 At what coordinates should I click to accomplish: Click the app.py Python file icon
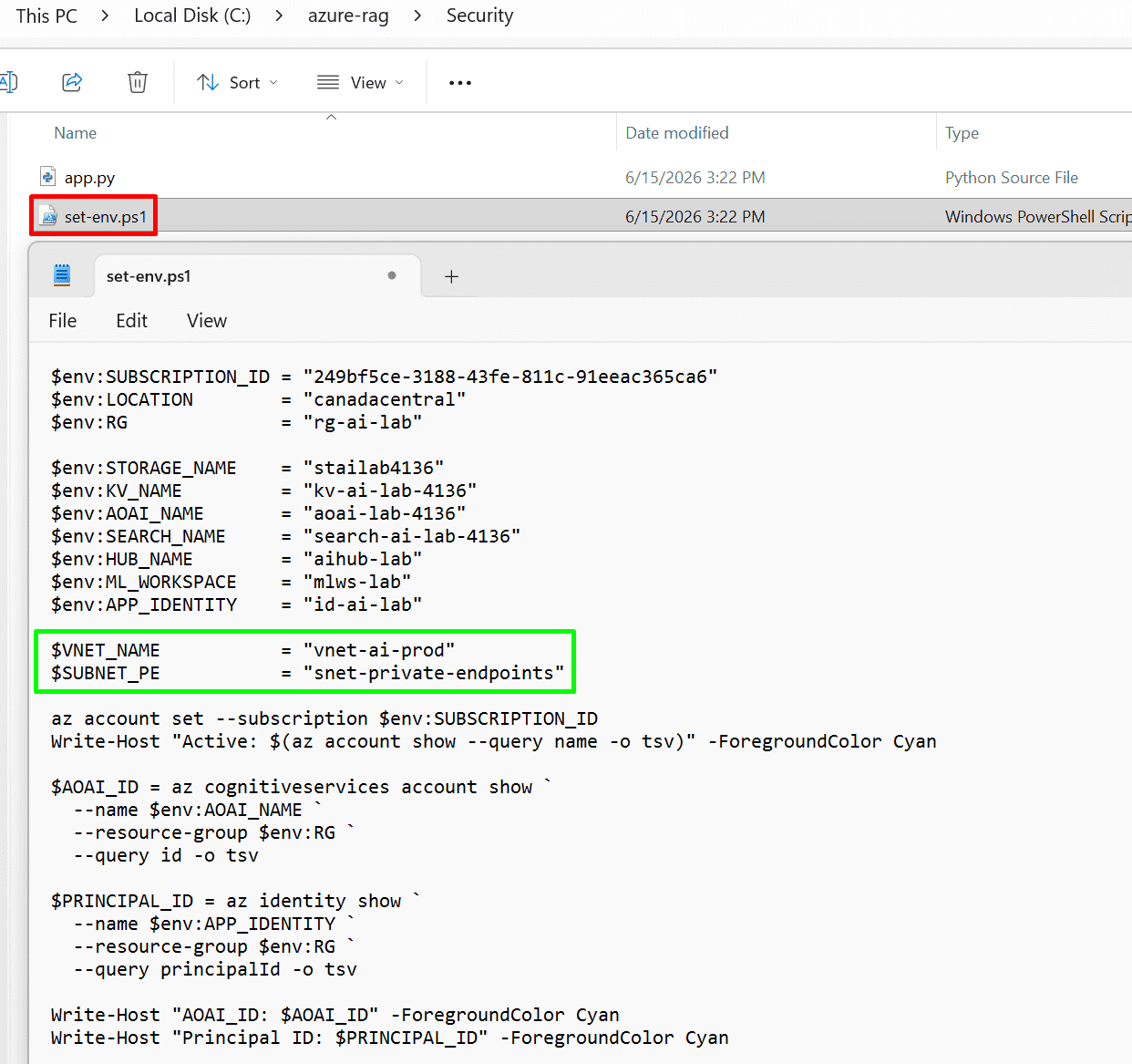tap(48, 176)
